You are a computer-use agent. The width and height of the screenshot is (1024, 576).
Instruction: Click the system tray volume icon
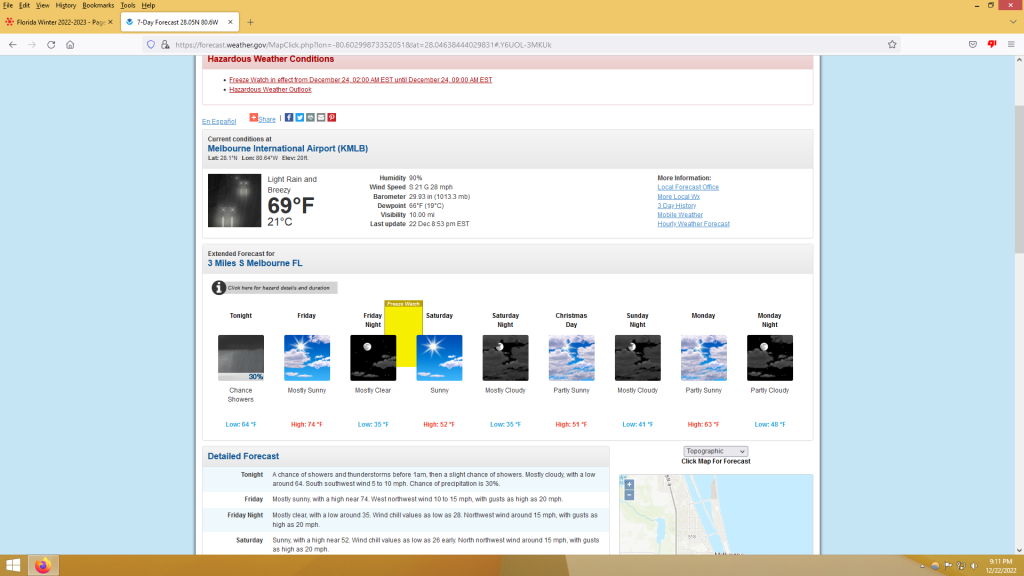974,566
